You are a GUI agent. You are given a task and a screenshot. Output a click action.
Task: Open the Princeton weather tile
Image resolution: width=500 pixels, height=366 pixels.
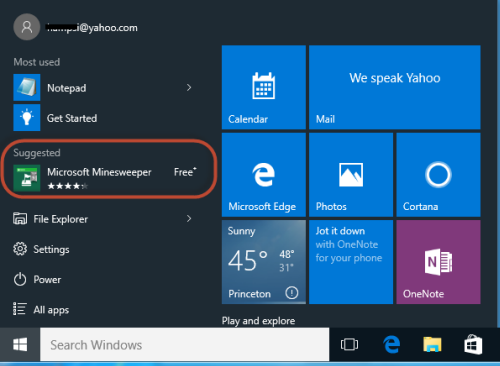tap(264, 262)
